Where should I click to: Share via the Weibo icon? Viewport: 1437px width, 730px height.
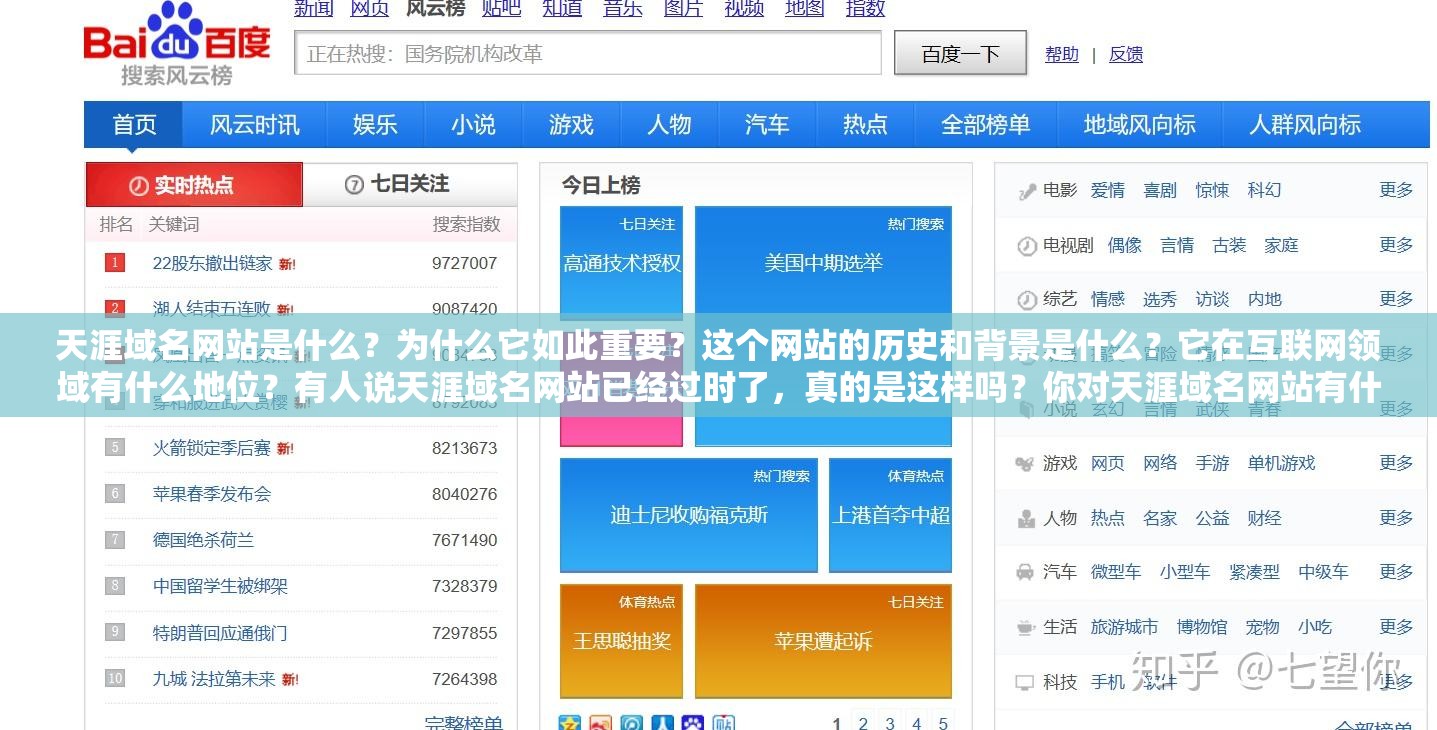pos(600,722)
